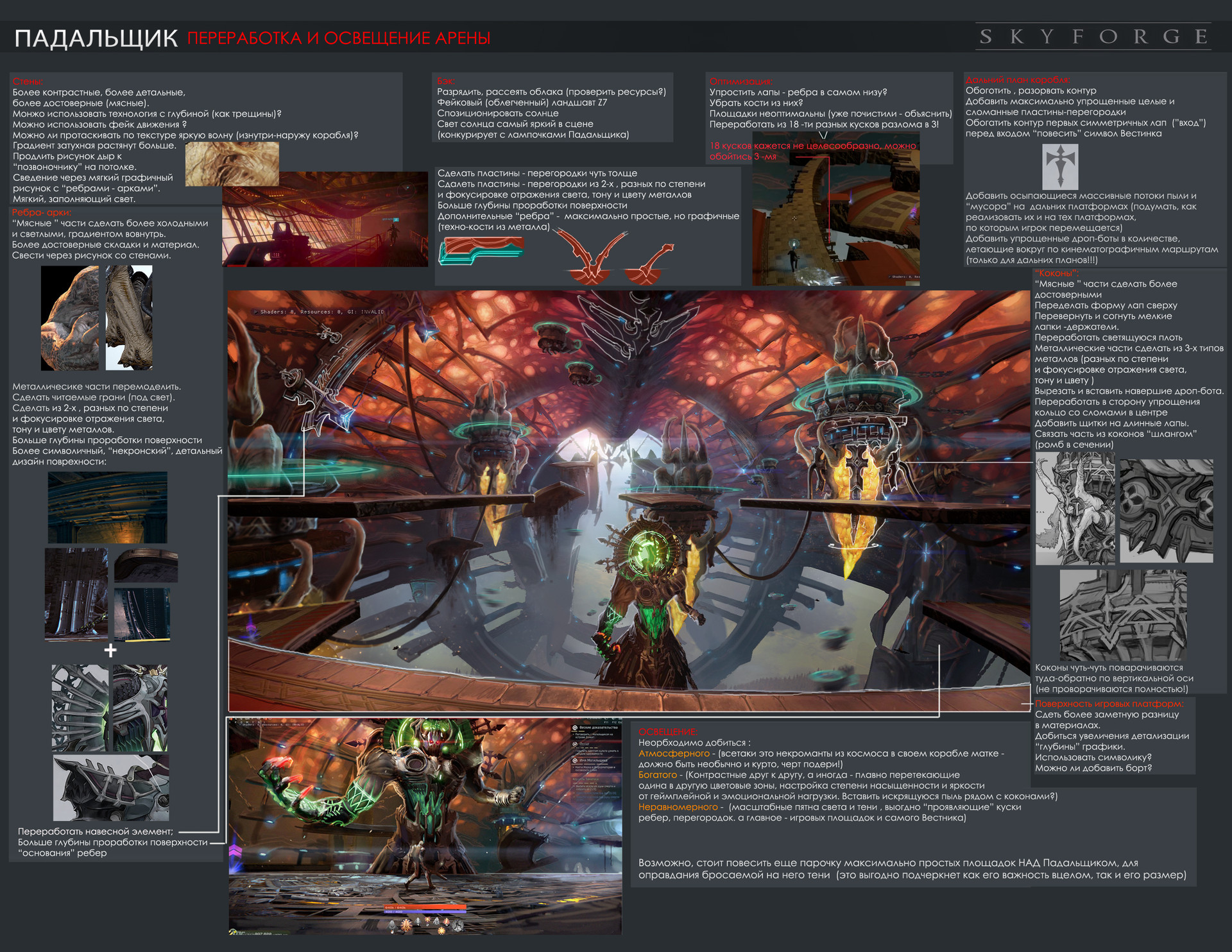Open the grayscale ornamental cross-section sketch
Viewport: 1232px width, 952px height.
point(1167,511)
